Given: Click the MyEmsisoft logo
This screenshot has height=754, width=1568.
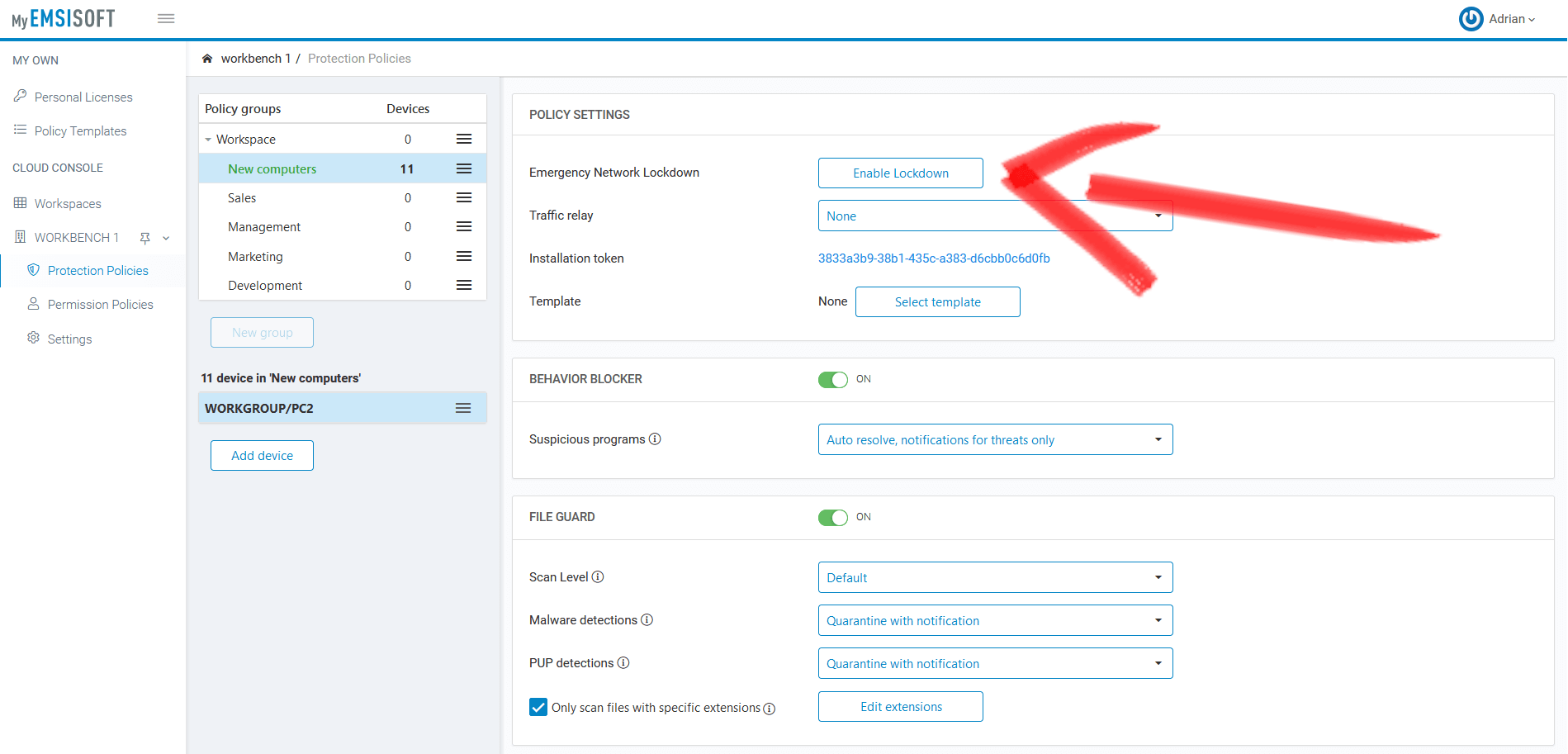Looking at the screenshot, I should pos(64,19).
